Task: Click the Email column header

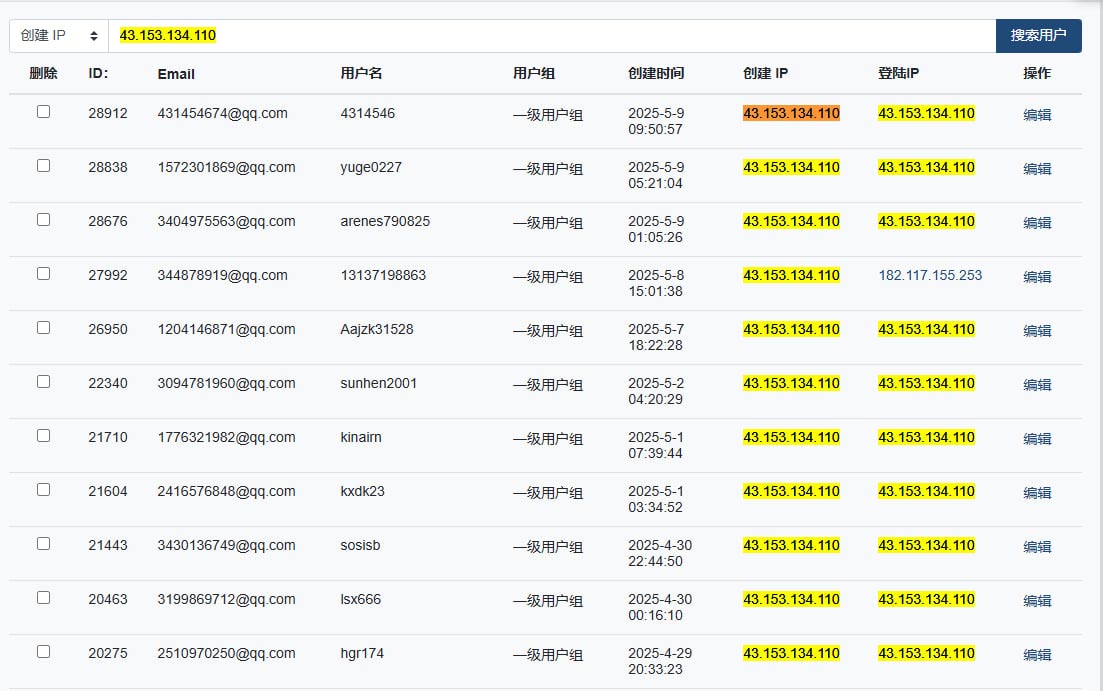Action: click(x=176, y=74)
